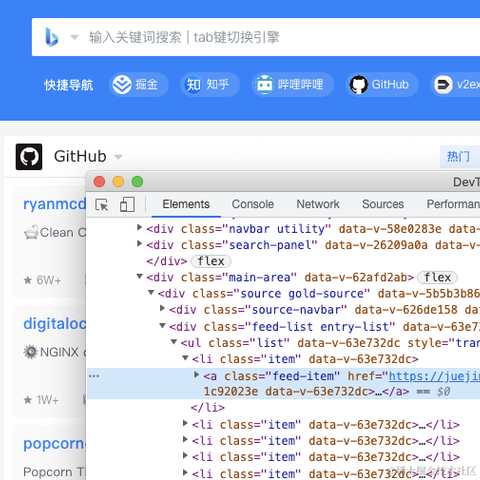This screenshot has height=480, width=480.
Task: Open the GitHub source selector dropdown
Action: 118,157
